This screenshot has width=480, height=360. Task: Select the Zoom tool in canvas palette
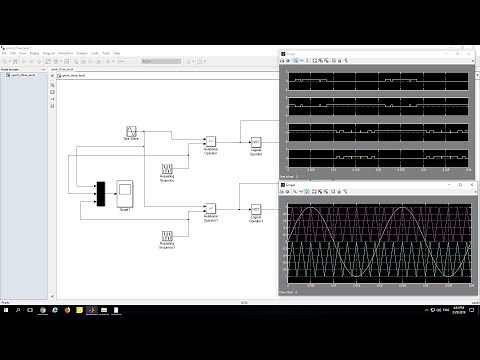click(x=52, y=85)
